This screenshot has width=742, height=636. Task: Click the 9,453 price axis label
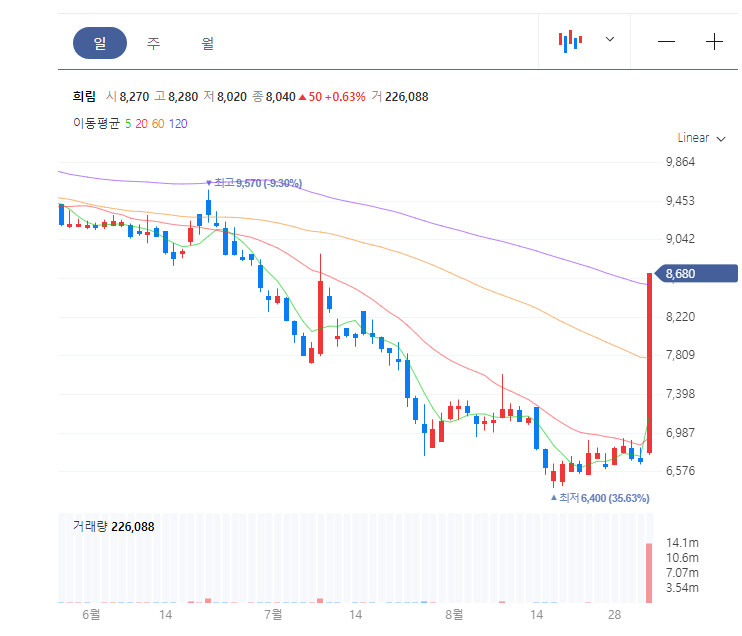(680, 201)
